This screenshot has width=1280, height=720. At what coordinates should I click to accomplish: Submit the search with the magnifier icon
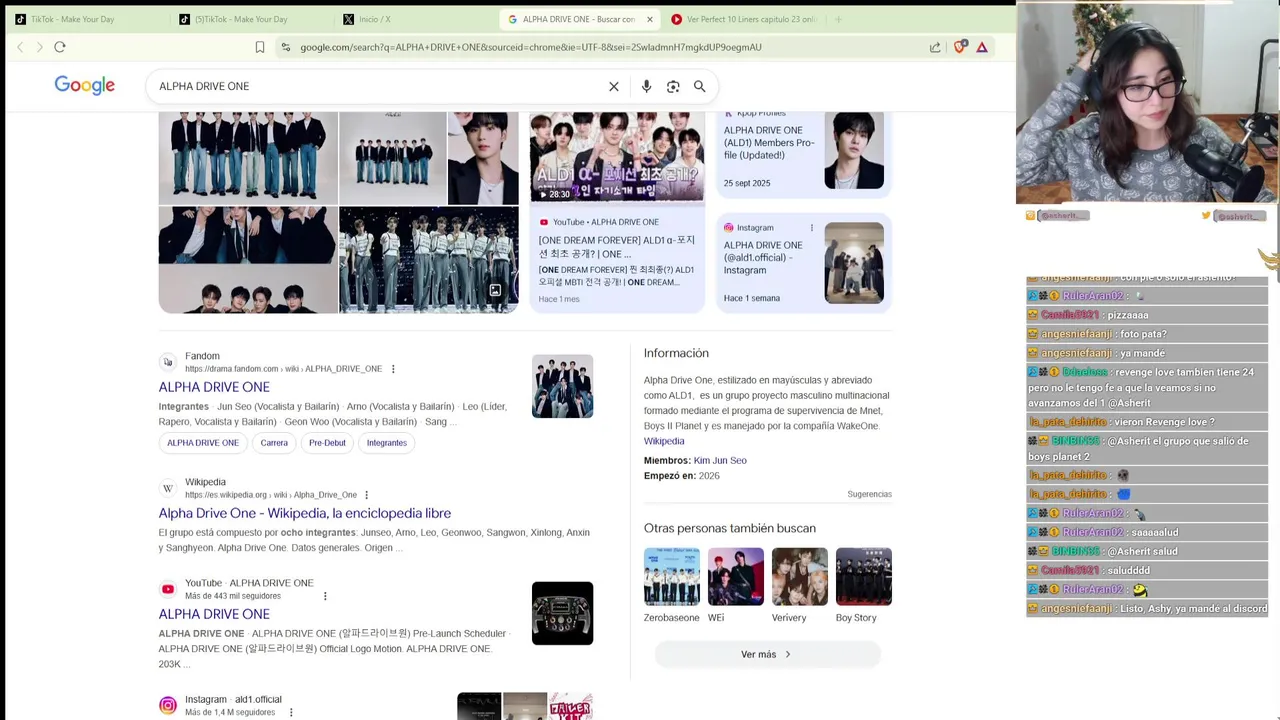coord(700,87)
